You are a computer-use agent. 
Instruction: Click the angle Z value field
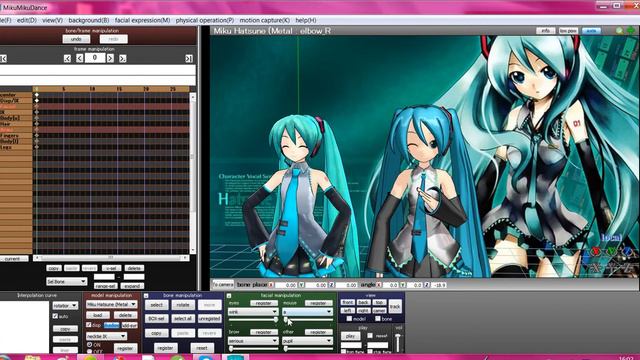point(439,285)
